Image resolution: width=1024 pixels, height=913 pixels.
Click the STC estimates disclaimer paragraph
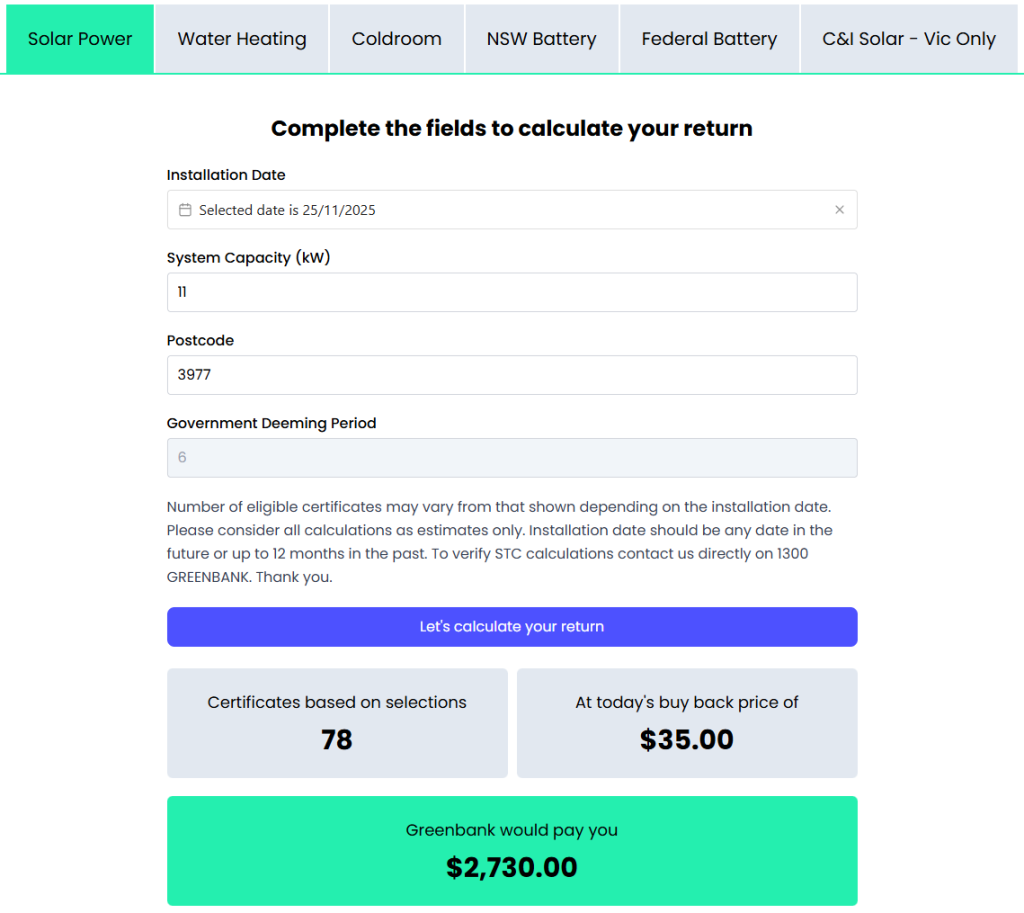click(x=500, y=542)
